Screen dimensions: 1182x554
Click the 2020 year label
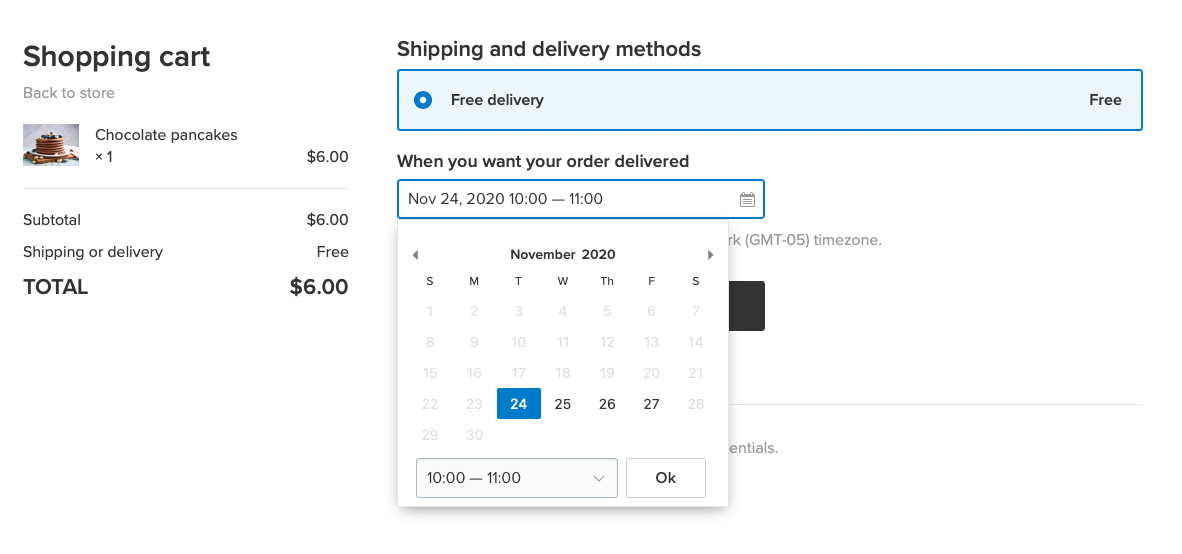[x=599, y=255]
